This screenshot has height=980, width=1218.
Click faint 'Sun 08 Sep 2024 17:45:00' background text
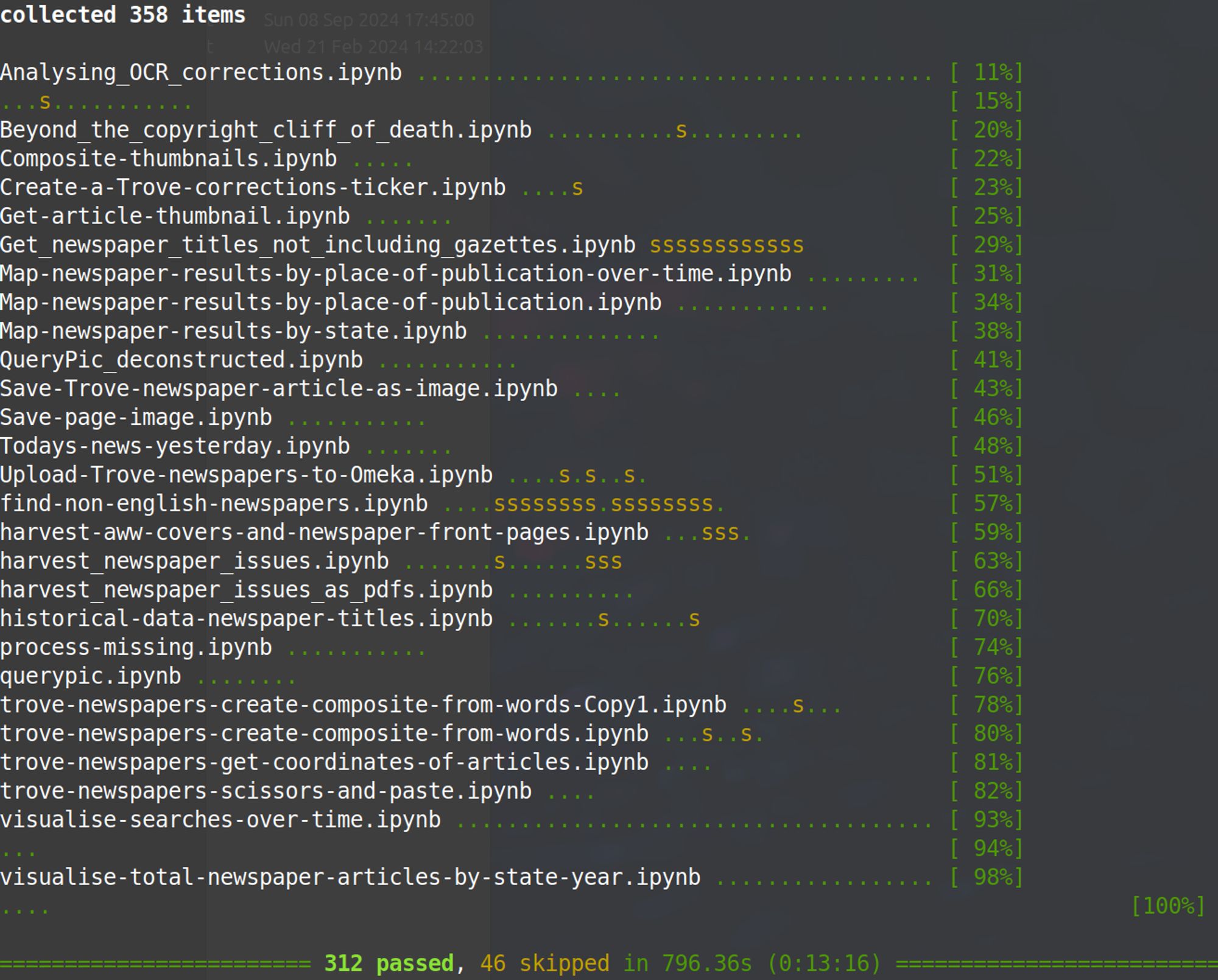tap(369, 20)
